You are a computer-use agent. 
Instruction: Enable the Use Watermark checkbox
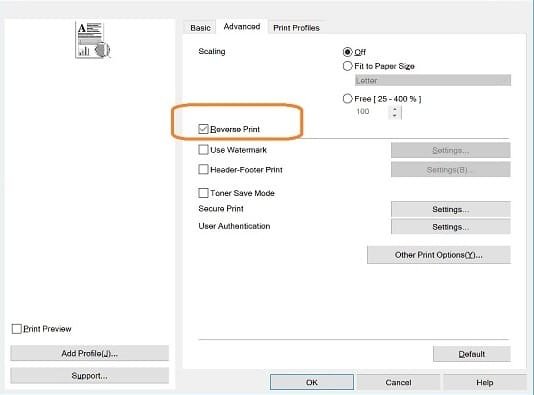pyautogui.click(x=203, y=149)
